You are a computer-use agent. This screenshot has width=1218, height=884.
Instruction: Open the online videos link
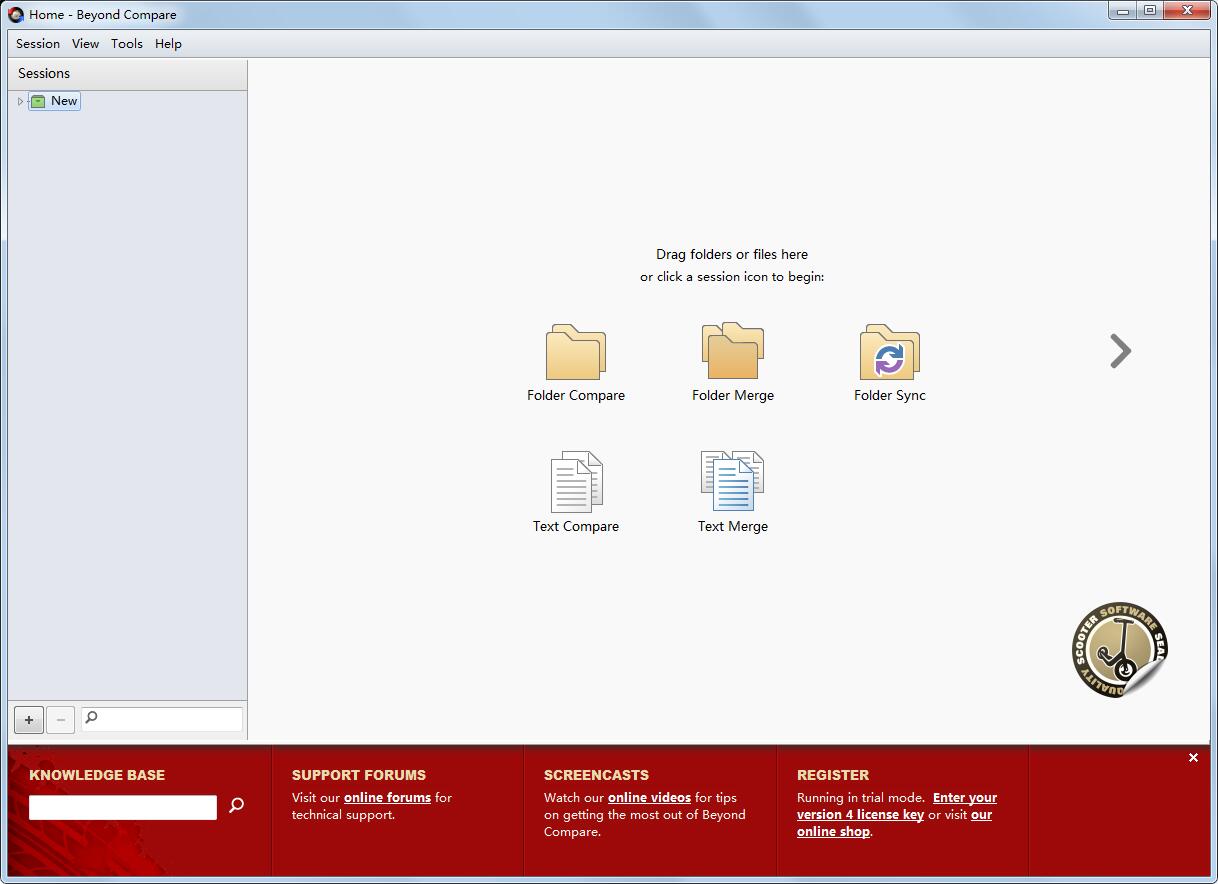(649, 798)
